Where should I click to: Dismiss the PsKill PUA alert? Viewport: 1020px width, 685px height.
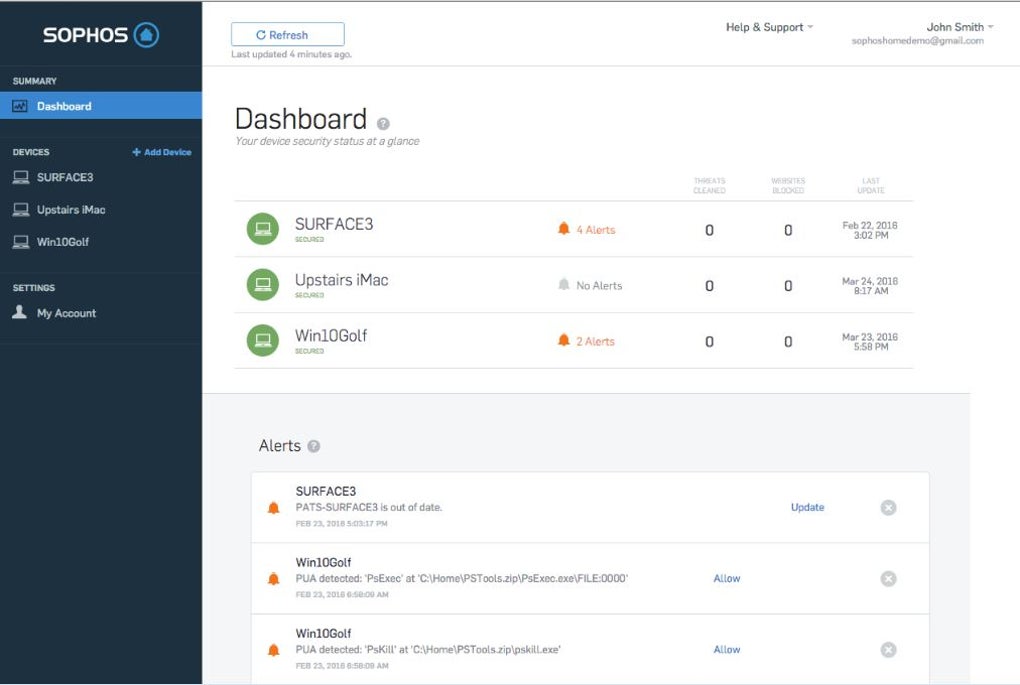(x=888, y=650)
